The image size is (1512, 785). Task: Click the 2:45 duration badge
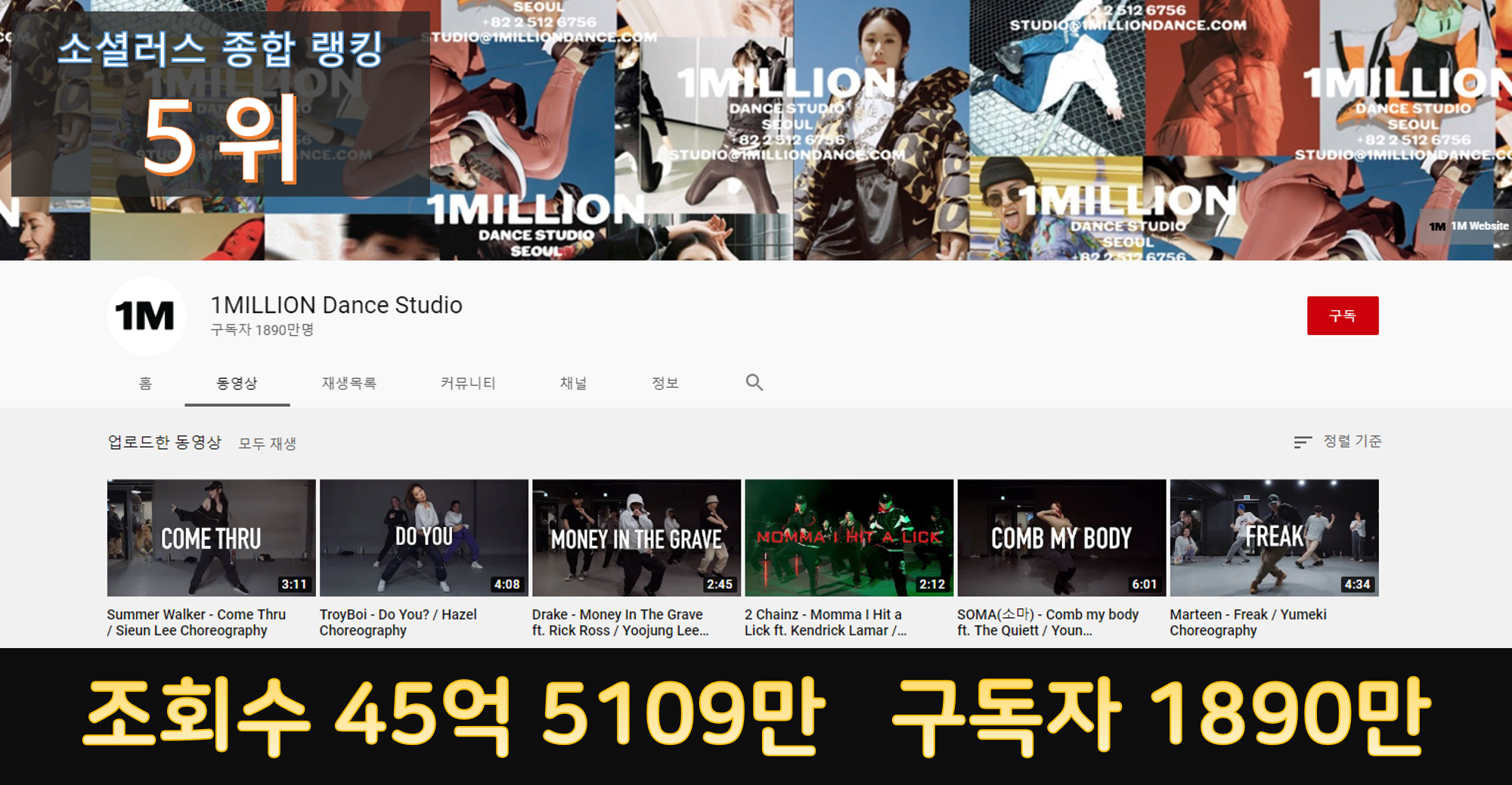tap(720, 584)
